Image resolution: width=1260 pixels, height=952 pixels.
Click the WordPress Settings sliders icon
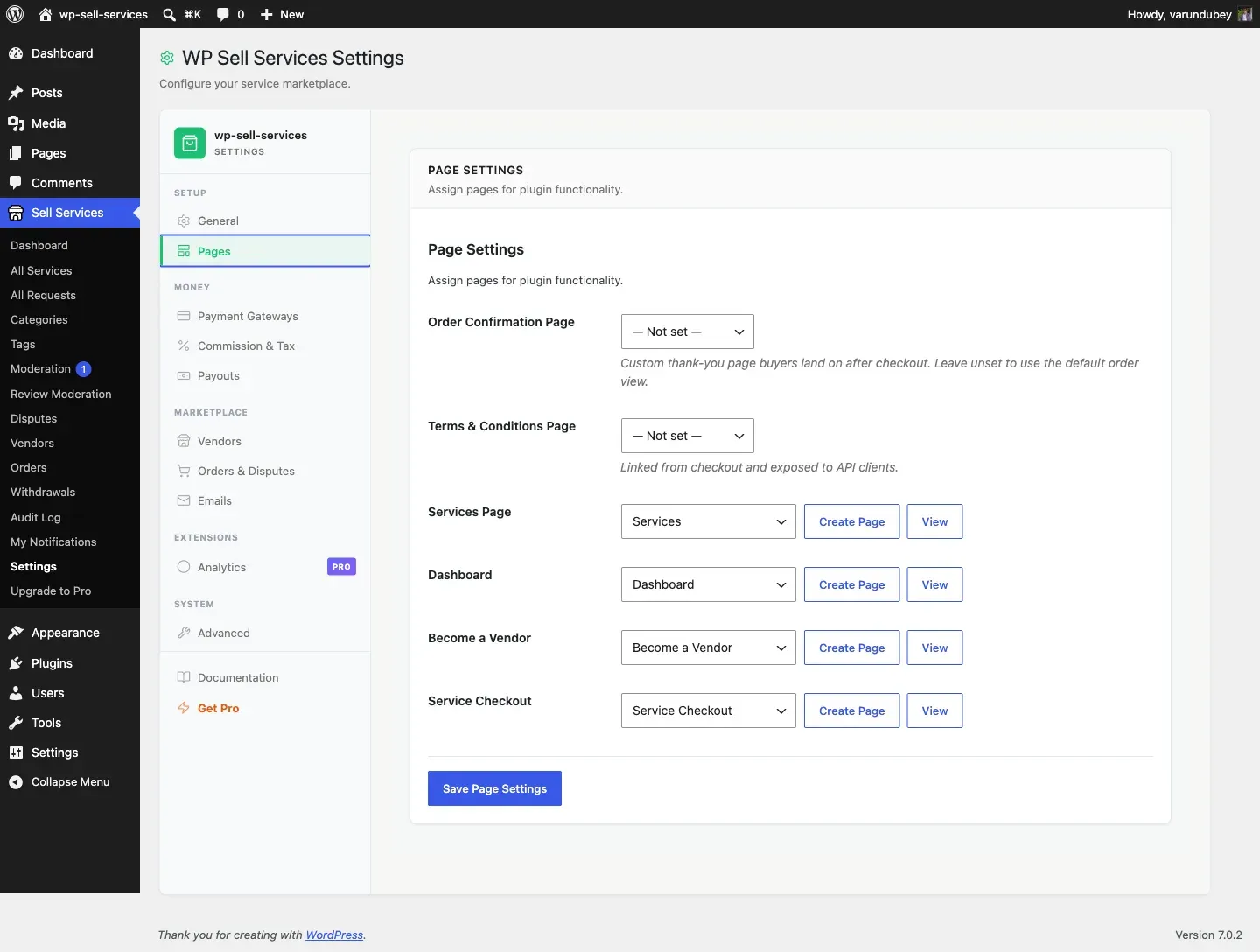16,752
